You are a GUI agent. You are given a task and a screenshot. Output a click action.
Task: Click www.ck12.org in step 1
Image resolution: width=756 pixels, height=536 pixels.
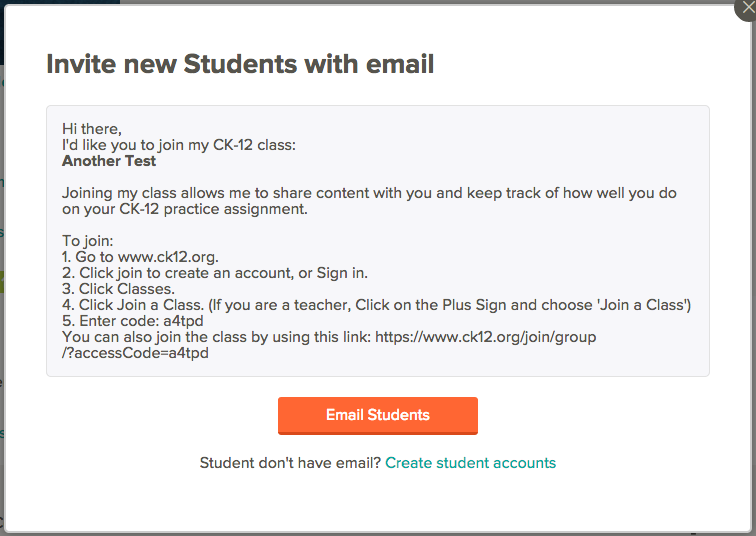(x=168, y=257)
